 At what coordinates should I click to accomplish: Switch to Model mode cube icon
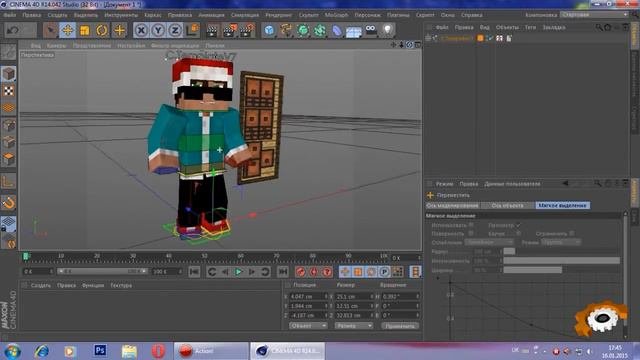click(9, 74)
